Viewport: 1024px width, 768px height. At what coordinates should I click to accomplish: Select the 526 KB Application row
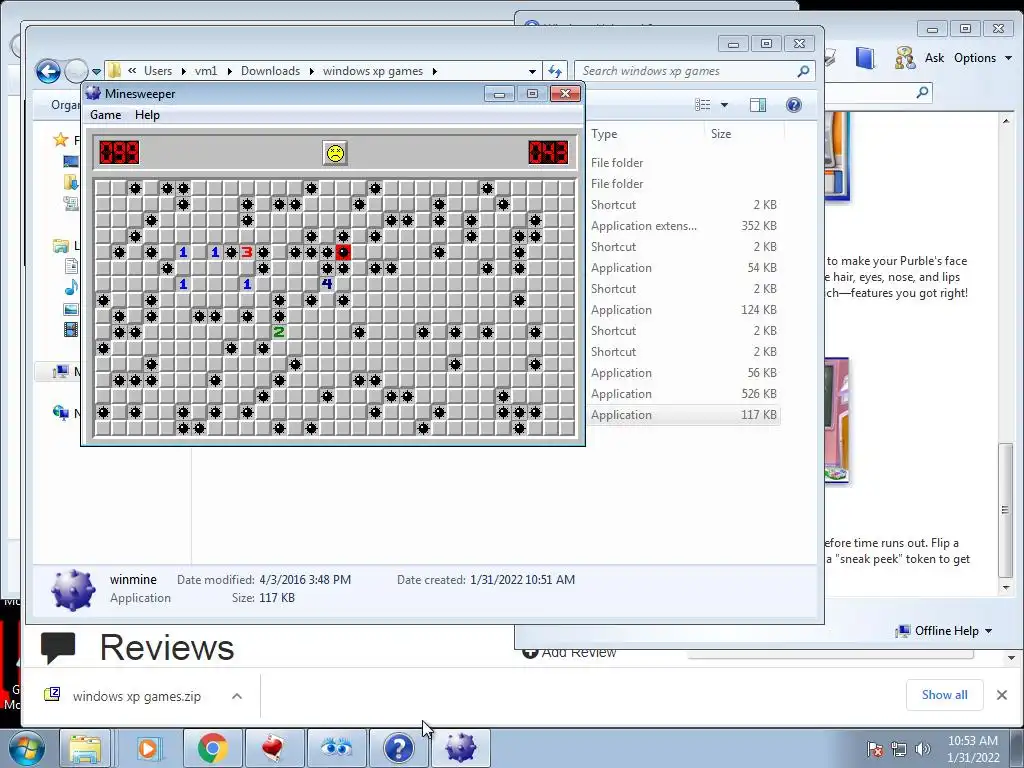(x=683, y=394)
